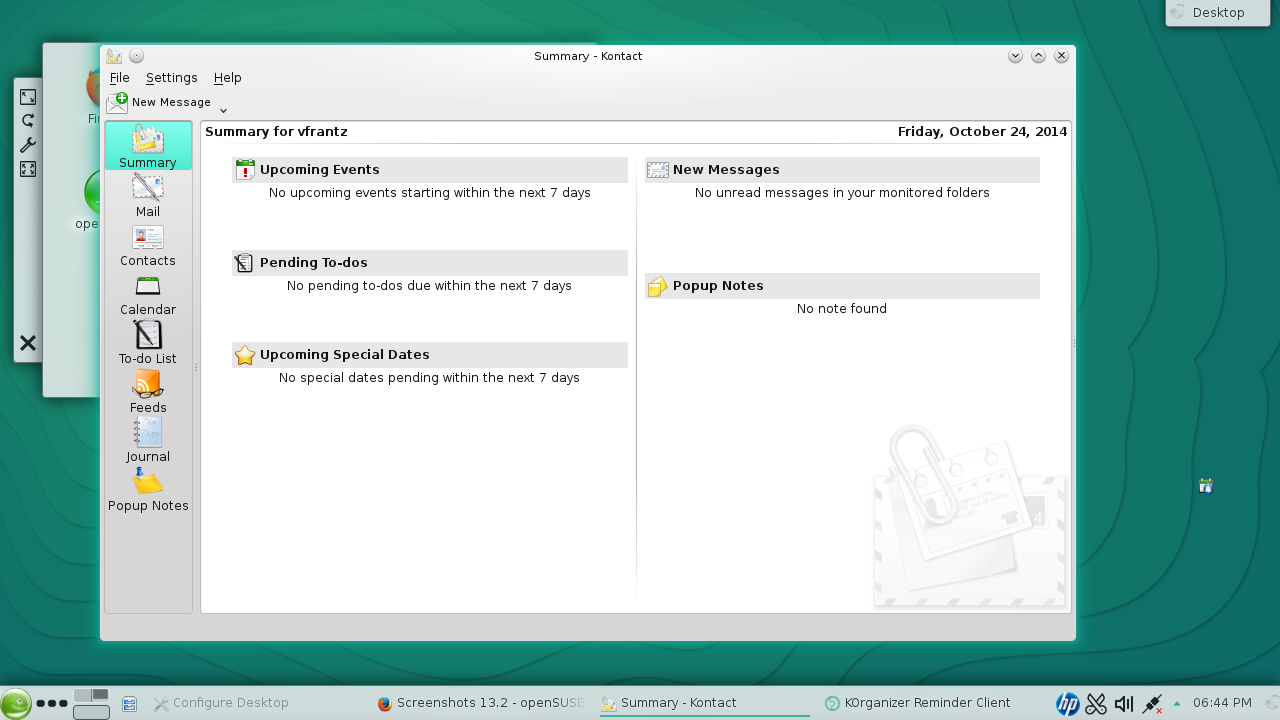Screen dimensions: 1280x720
Task: Click the desktop widget expand-arrows icon
Action: 28,169
